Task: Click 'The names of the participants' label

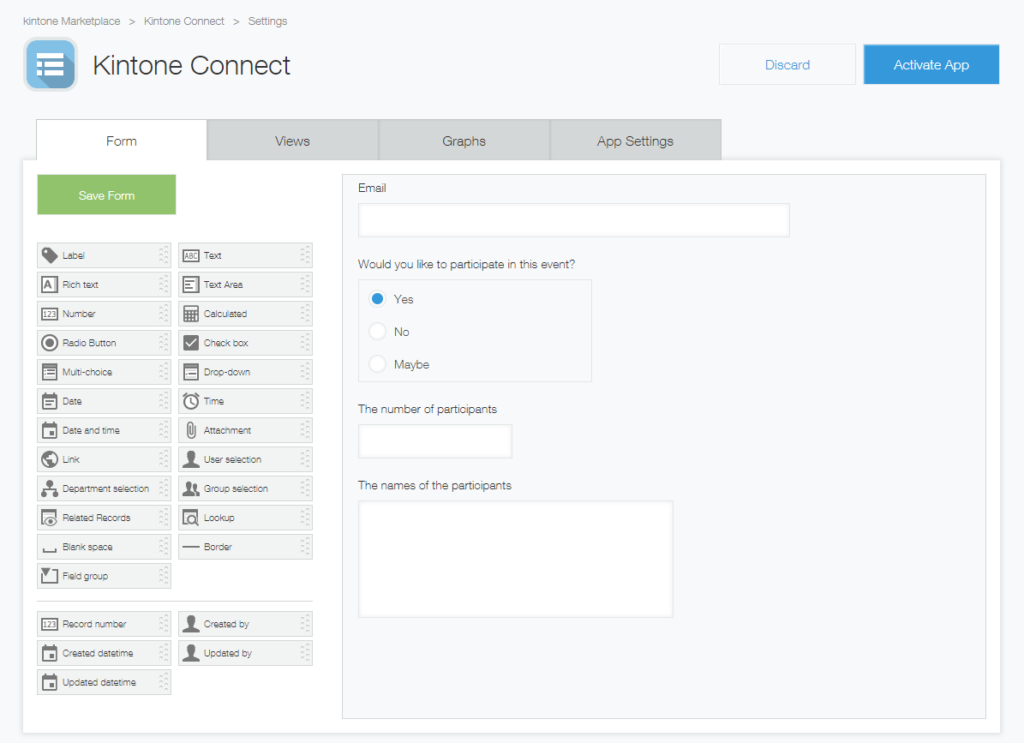Action: [435, 486]
